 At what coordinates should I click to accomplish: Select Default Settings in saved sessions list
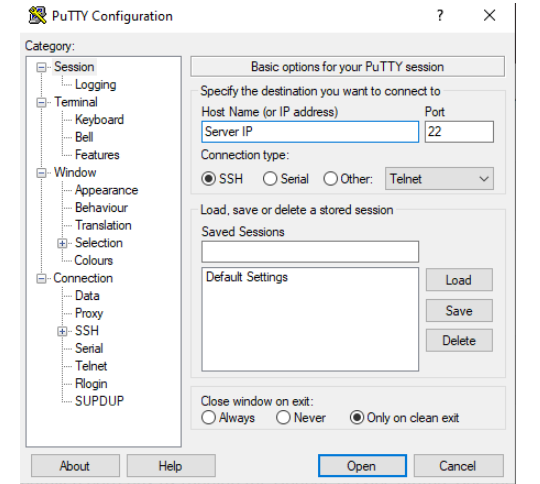[247, 277]
